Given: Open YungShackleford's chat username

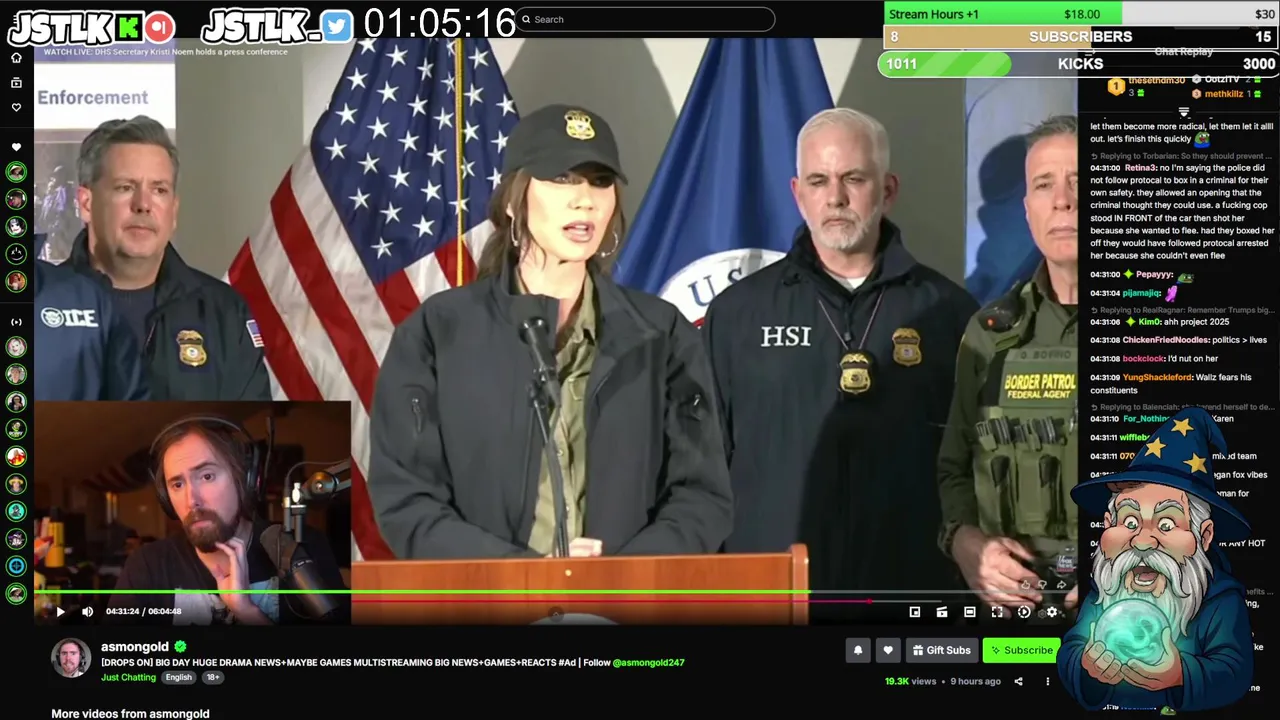Looking at the screenshot, I should point(1157,378).
